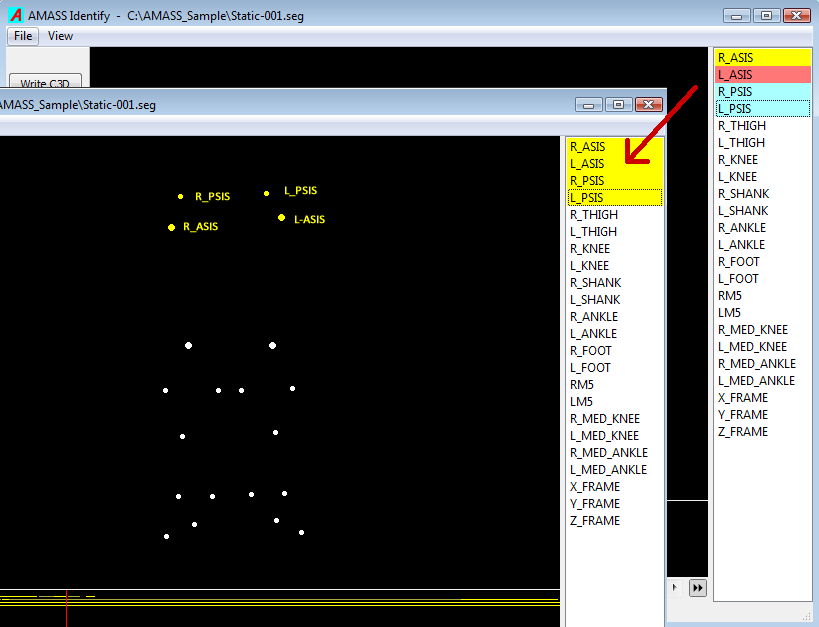The image size is (819, 627).
Task: Click the red frame cursor on the timeline
Action: click(x=66, y=608)
